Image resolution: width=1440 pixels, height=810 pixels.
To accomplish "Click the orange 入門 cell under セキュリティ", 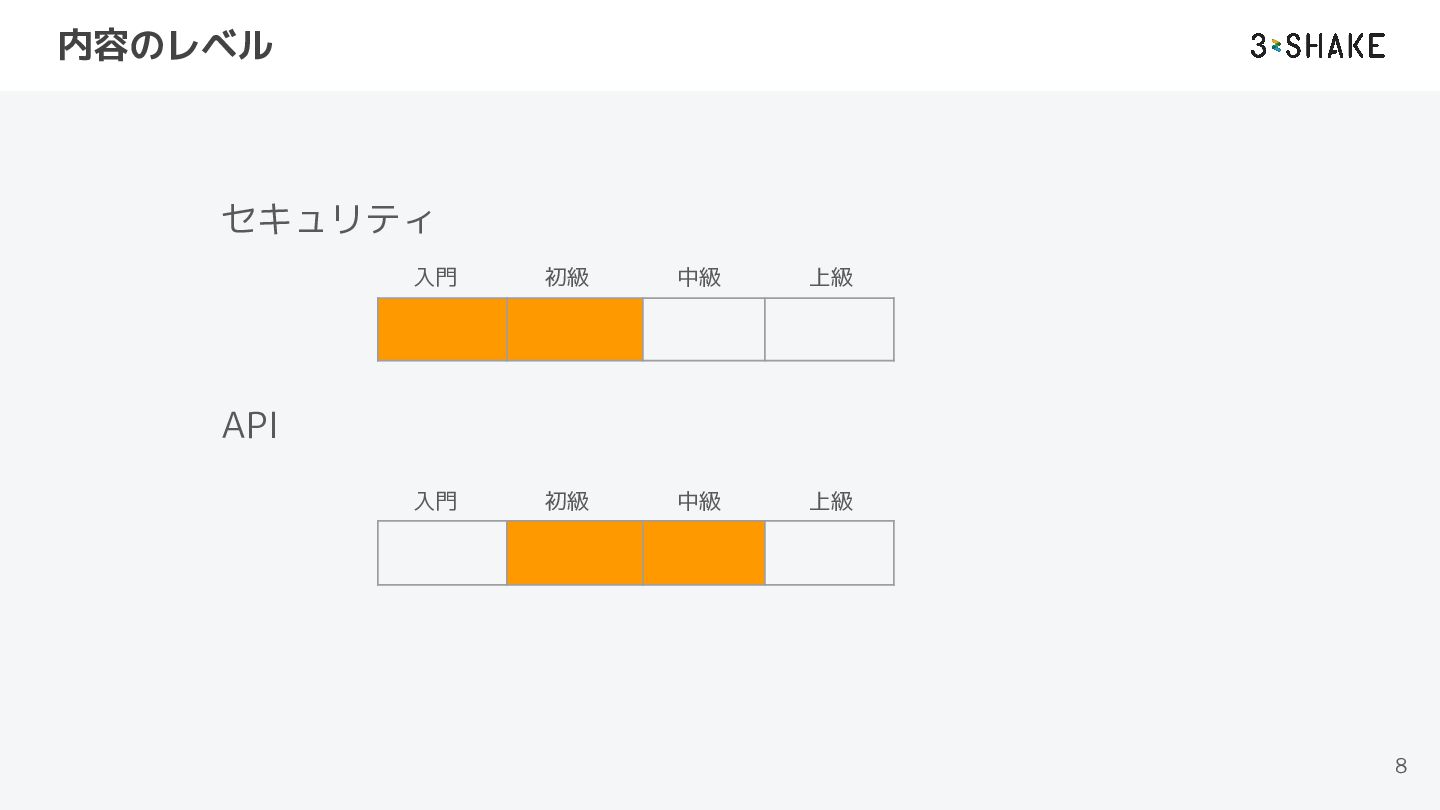I will pos(442,329).
